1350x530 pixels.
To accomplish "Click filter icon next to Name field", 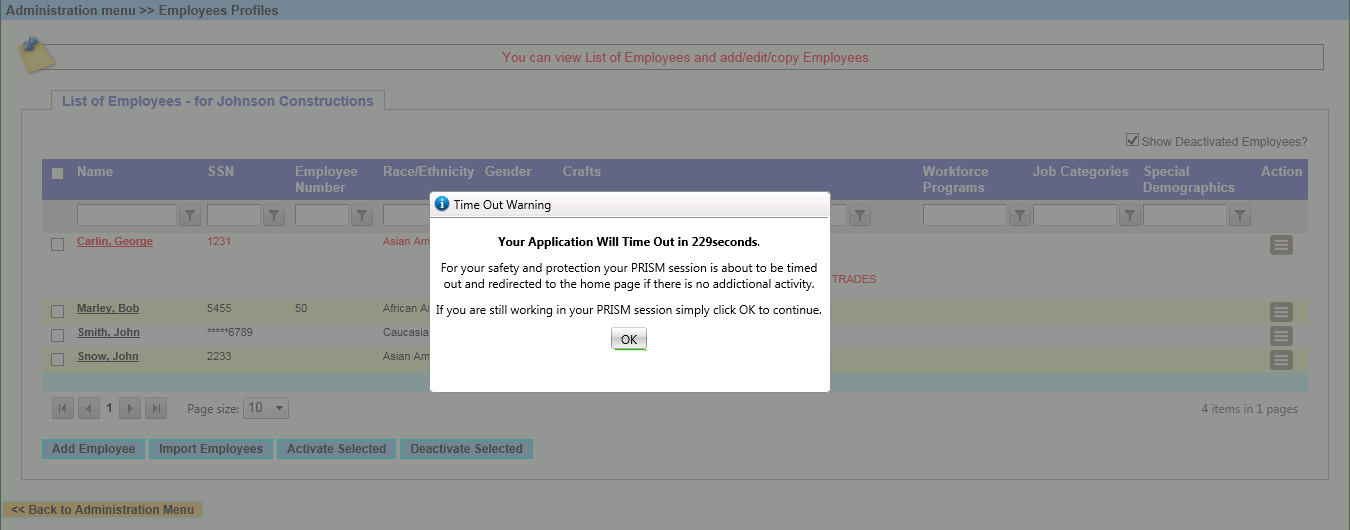I will 189,215.
